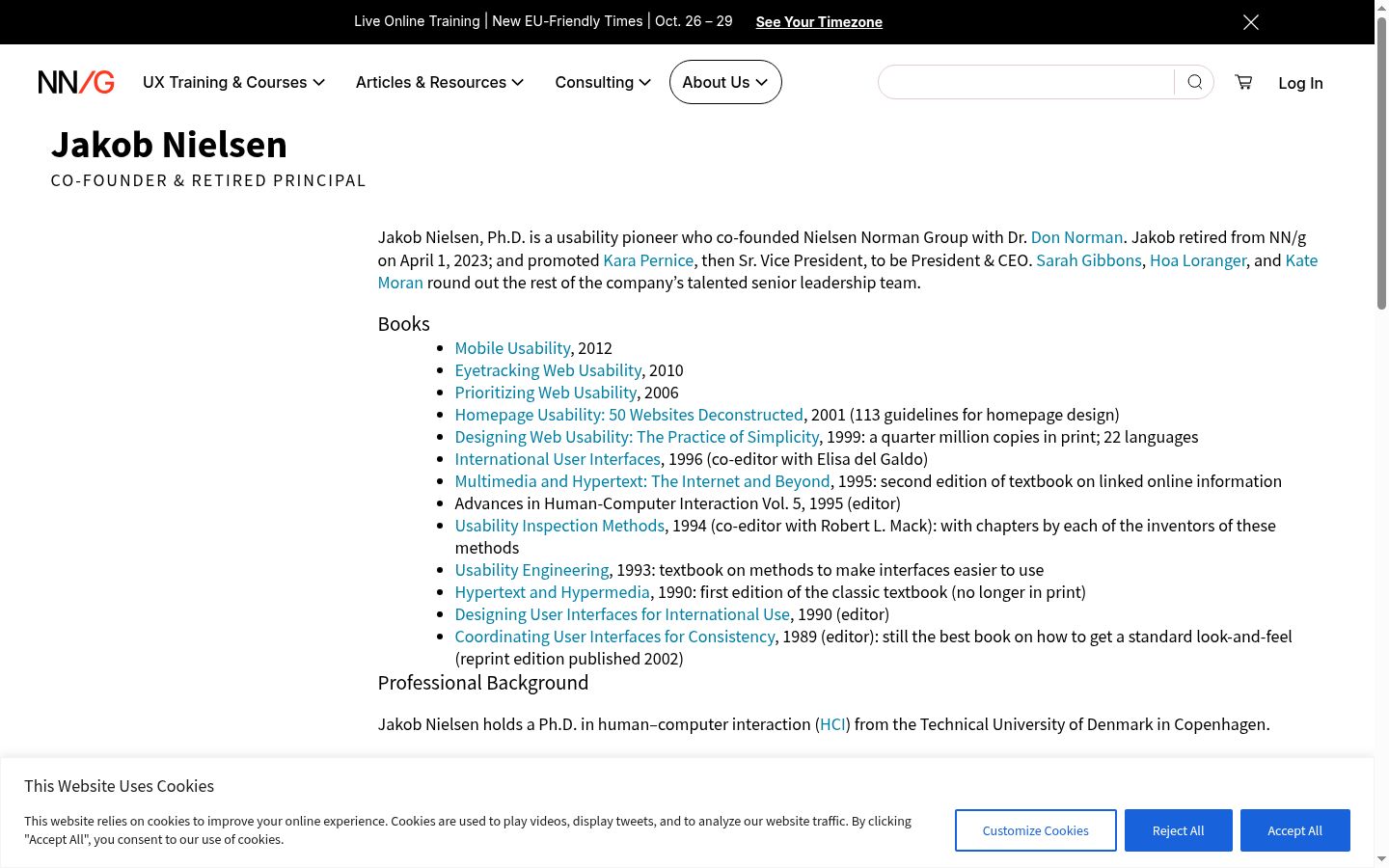This screenshot has width=1389, height=868.
Task: Click Log In
Action: pyautogui.click(x=1300, y=83)
